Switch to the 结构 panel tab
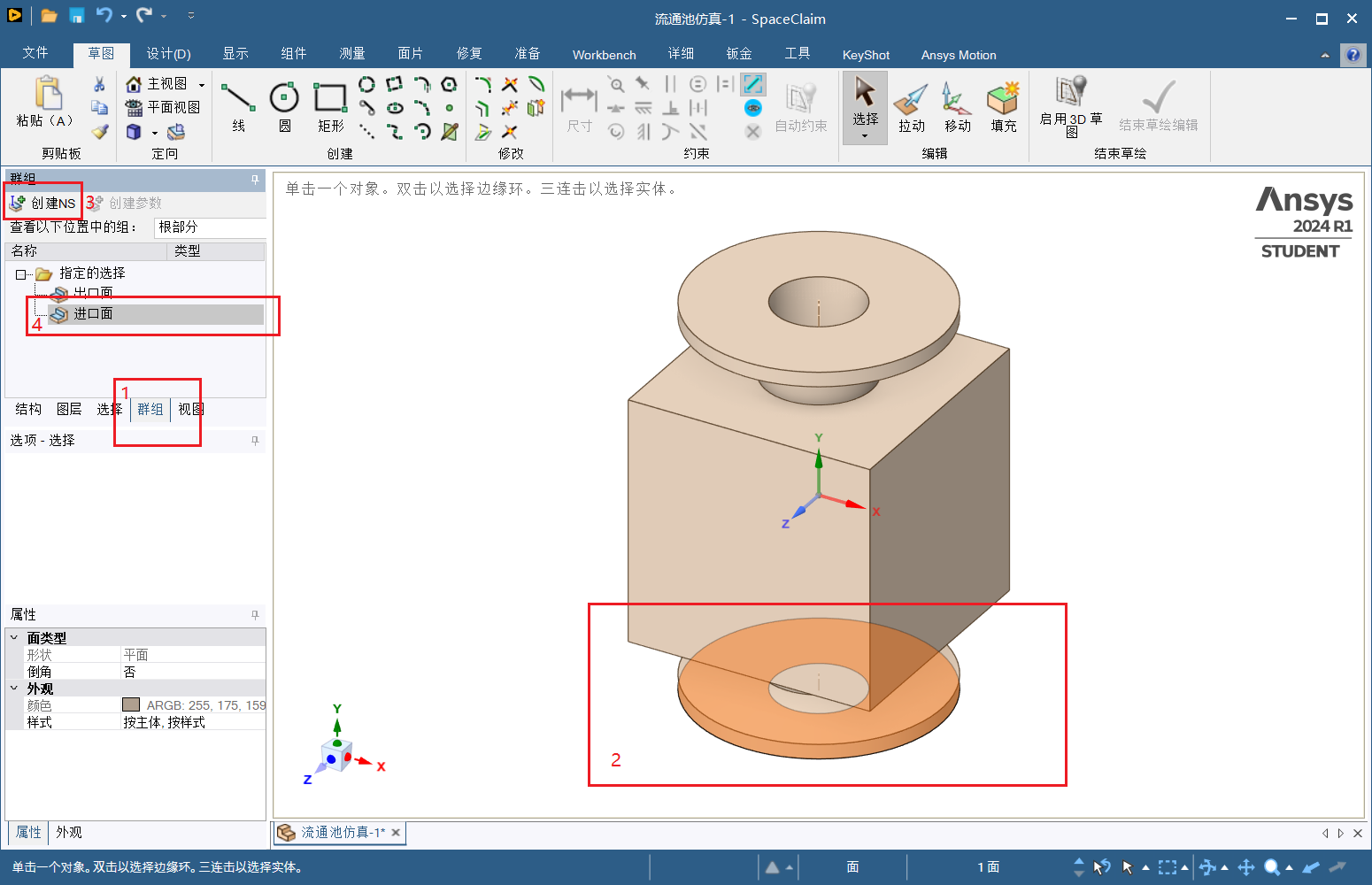 27,409
